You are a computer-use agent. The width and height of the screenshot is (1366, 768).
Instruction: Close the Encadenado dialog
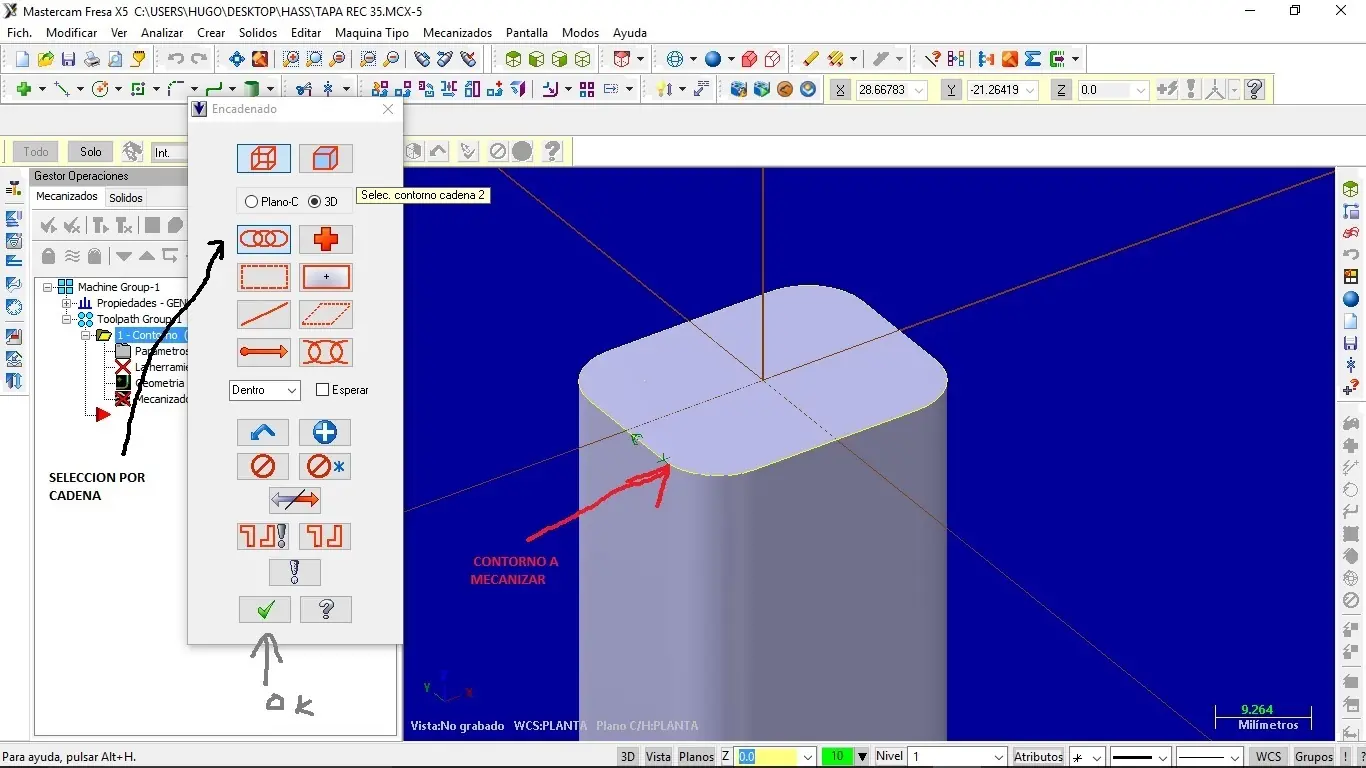pyautogui.click(x=388, y=109)
